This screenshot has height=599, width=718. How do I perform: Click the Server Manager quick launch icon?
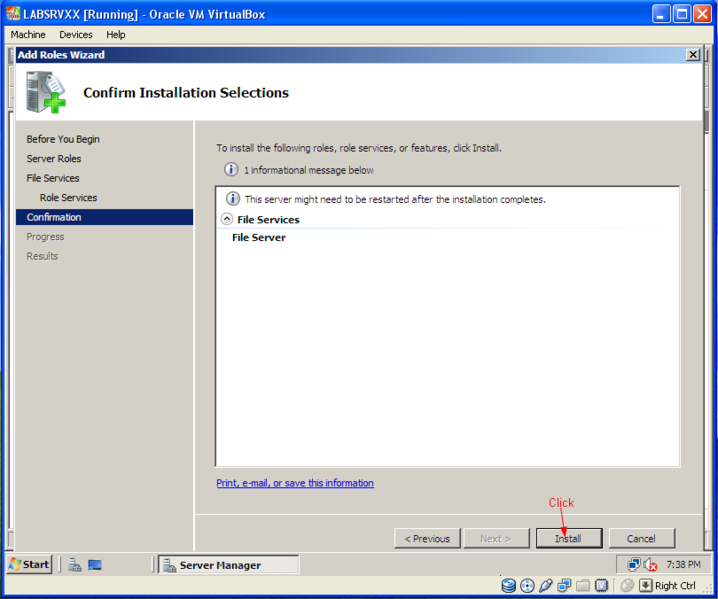(x=75, y=565)
